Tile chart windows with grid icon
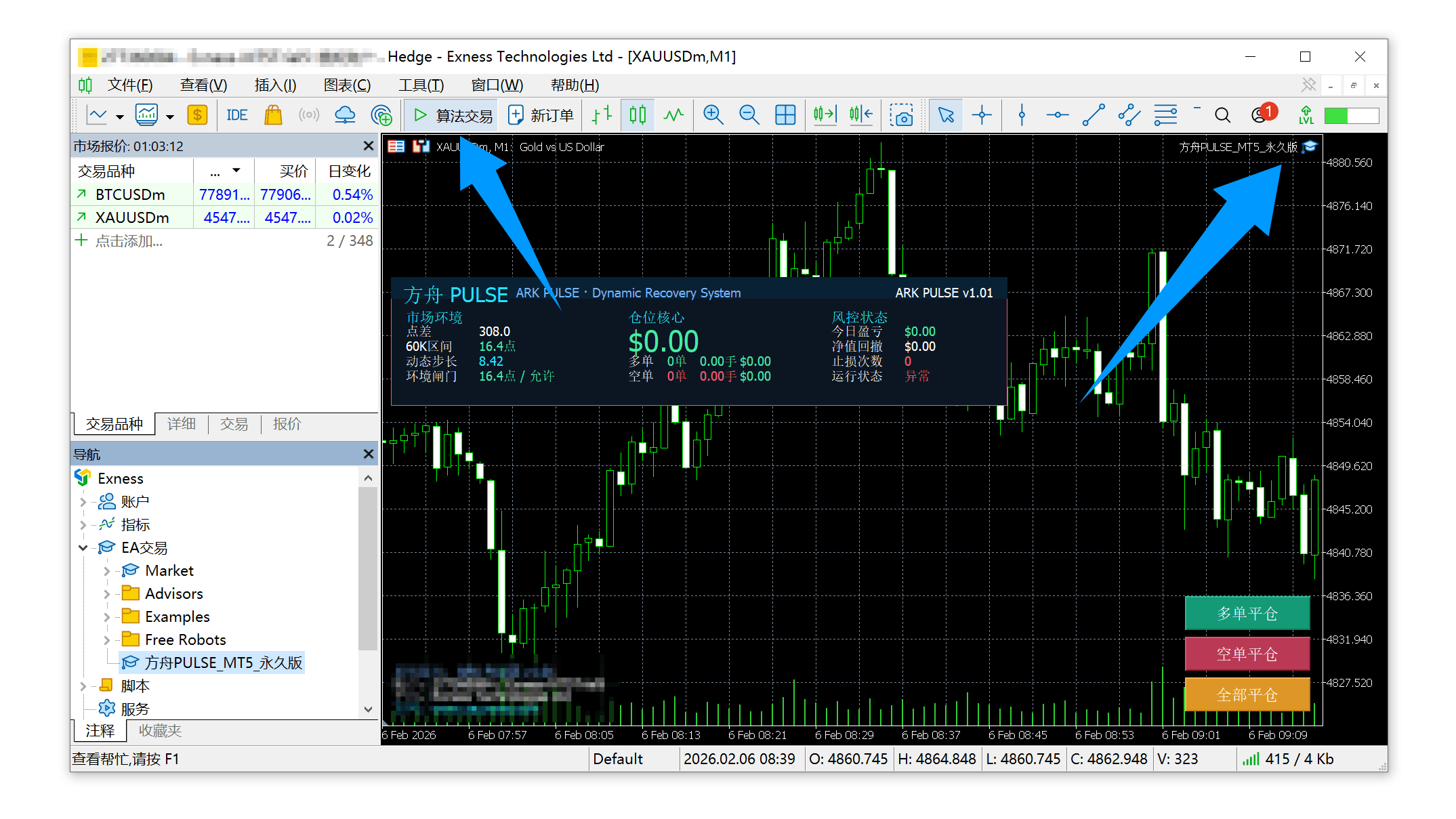This screenshot has height=819, width=1456. point(785,115)
